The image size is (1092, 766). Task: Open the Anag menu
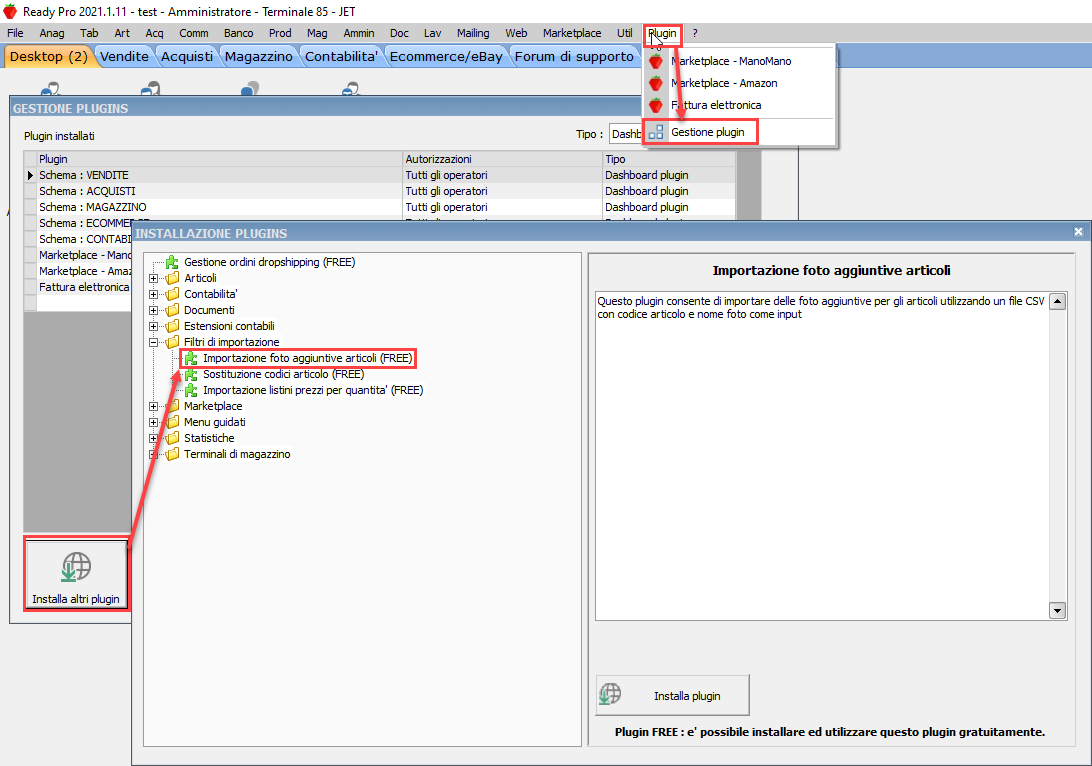pyautogui.click(x=52, y=33)
